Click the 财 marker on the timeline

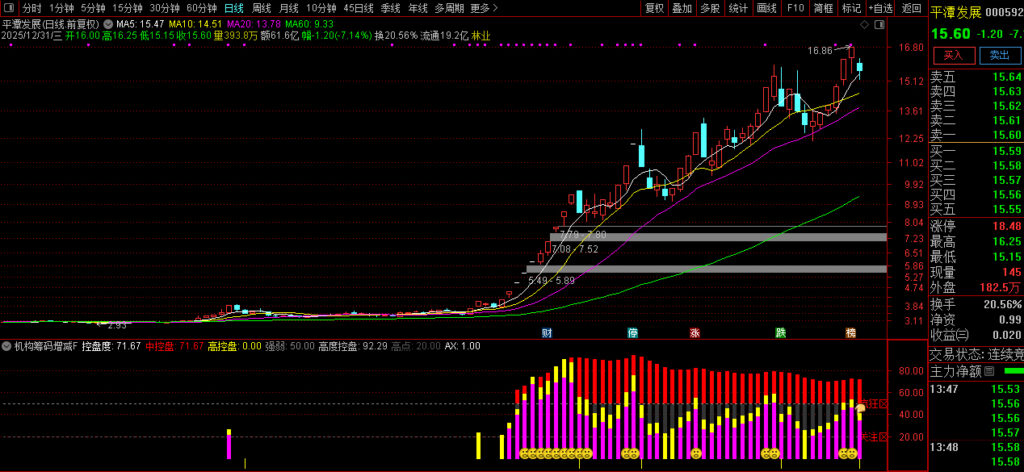point(547,333)
